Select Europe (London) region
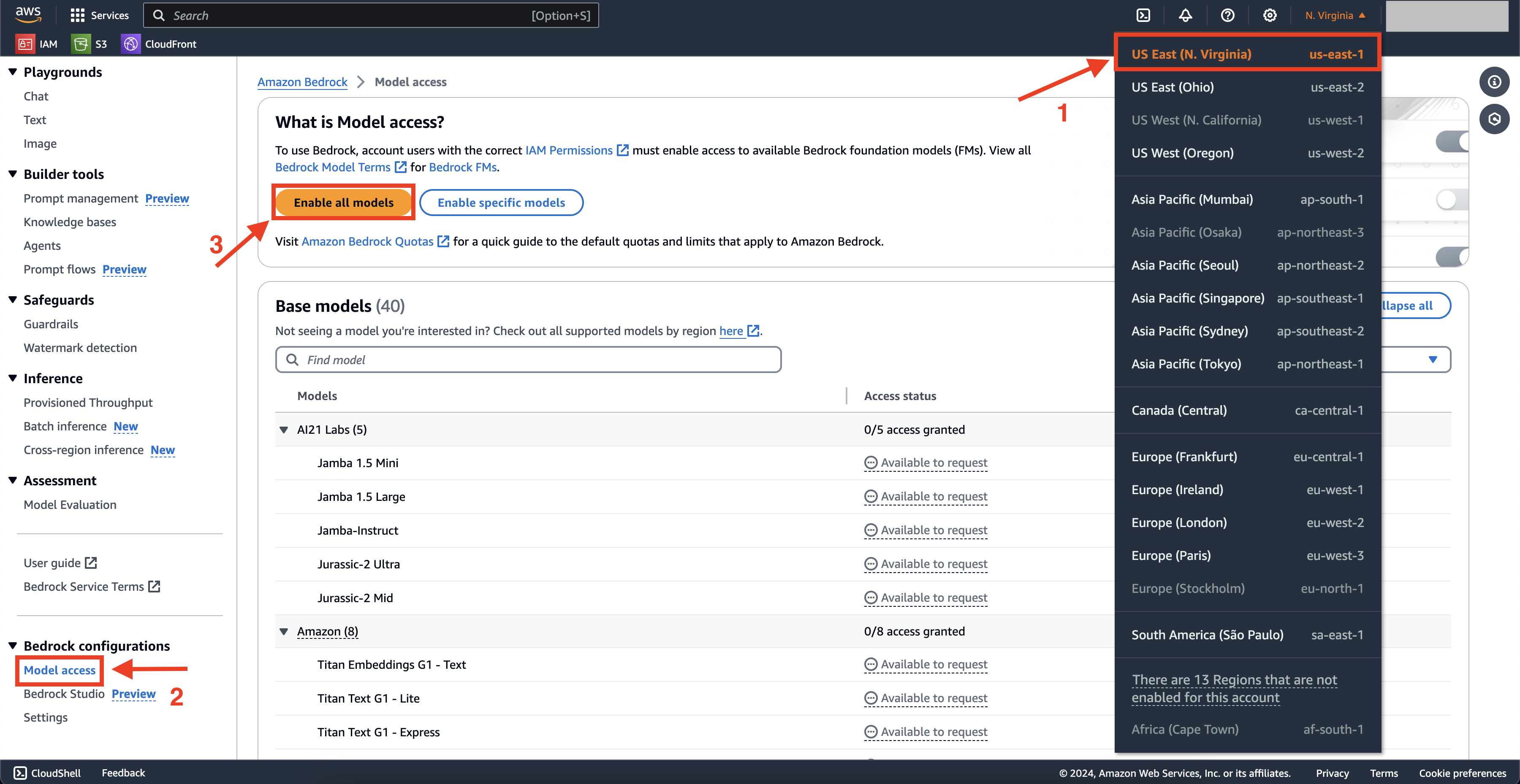This screenshot has width=1520, height=784. (x=1247, y=523)
